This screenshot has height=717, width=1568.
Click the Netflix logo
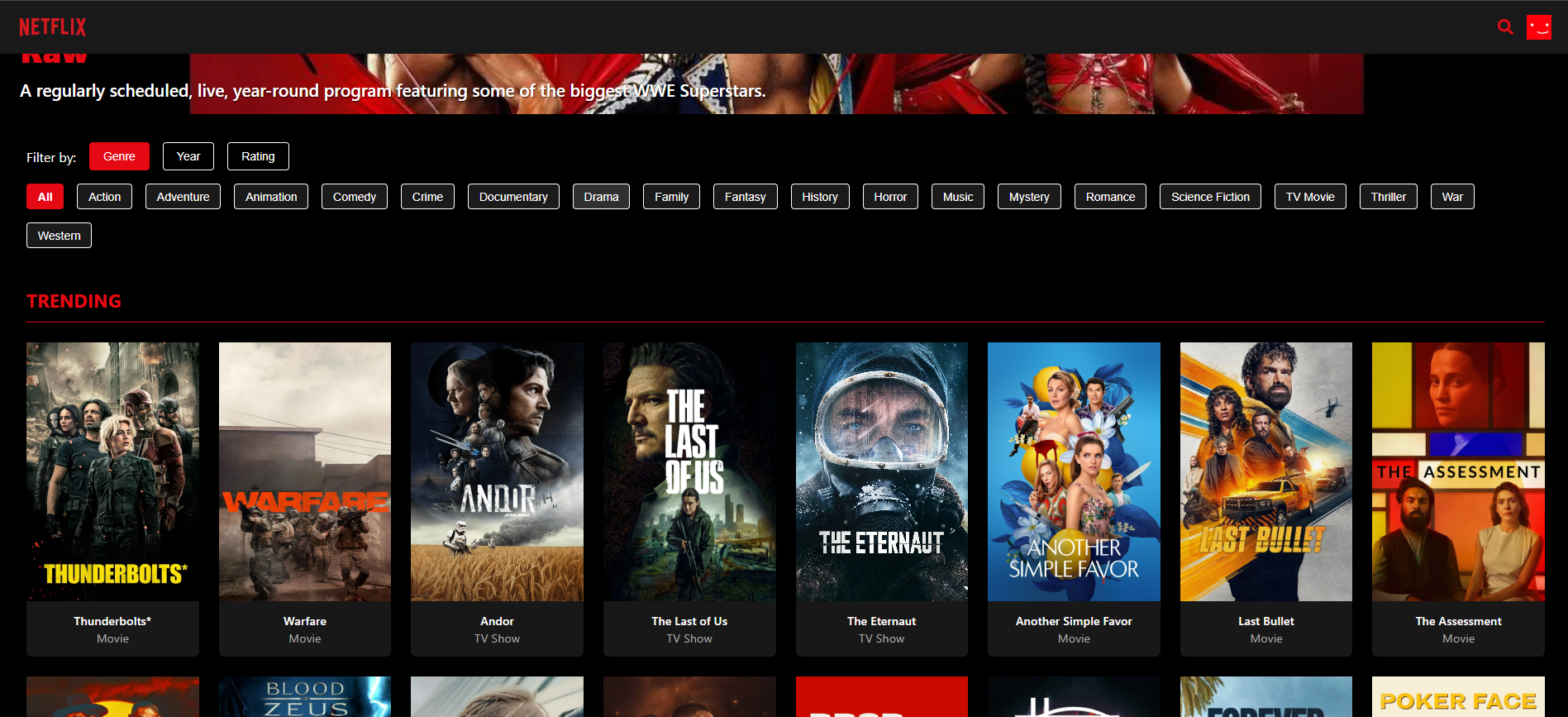pyautogui.click(x=53, y=27)
